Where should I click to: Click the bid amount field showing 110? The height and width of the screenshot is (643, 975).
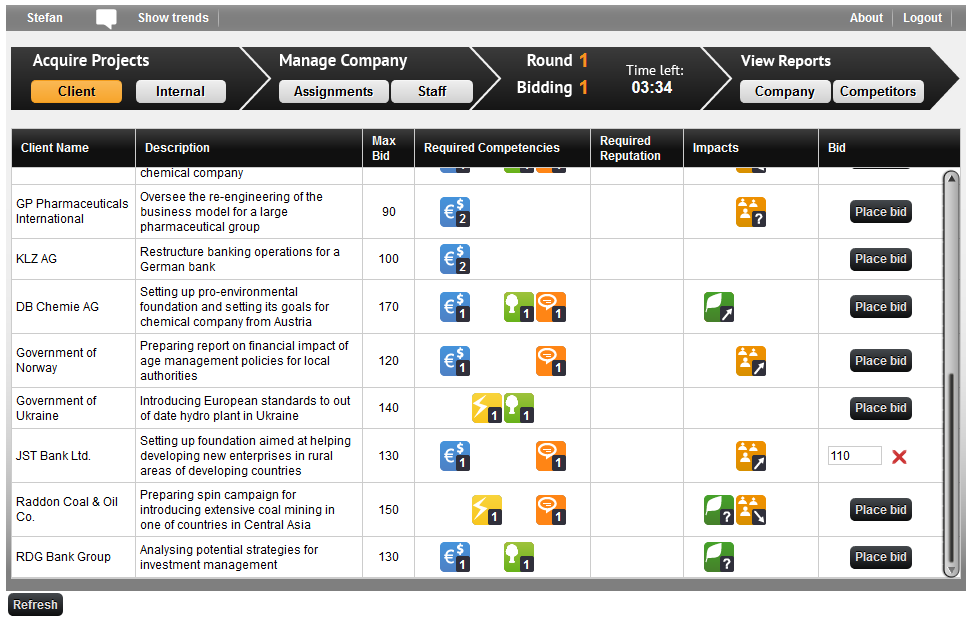point(855,456)
